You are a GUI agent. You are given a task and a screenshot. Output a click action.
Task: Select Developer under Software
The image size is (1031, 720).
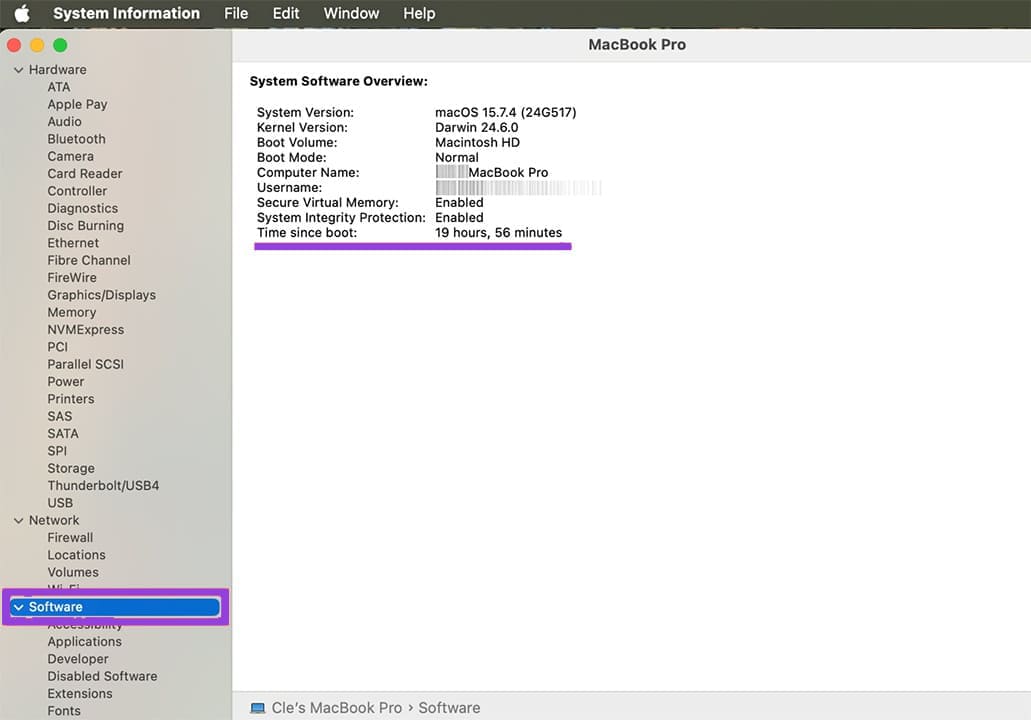[78, 659]
